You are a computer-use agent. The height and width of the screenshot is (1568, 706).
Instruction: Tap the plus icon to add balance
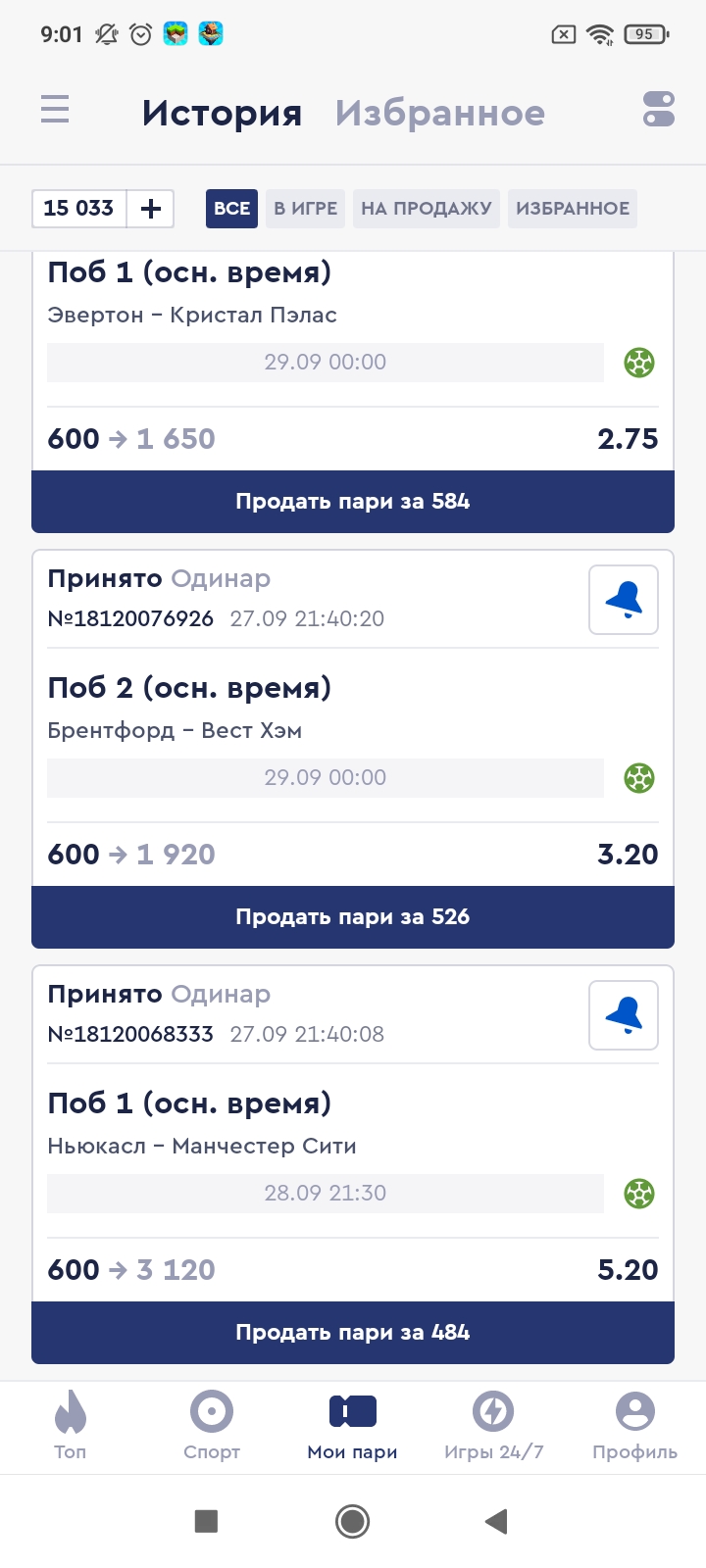(151, 209)
